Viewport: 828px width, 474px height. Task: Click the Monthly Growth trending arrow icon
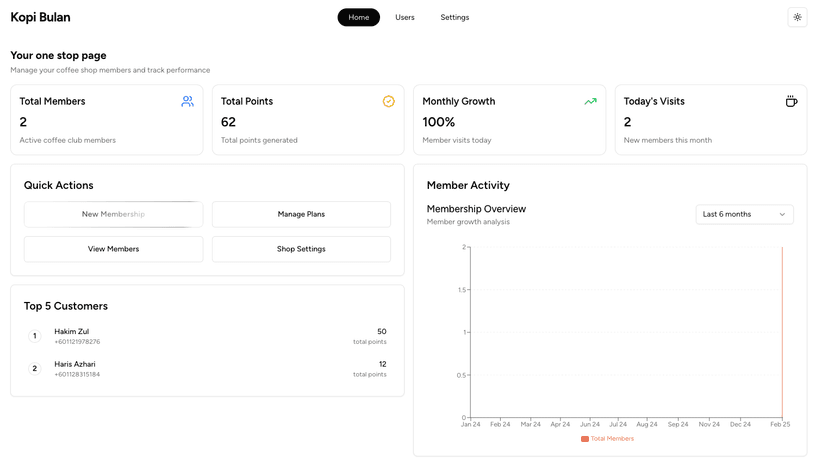tap(590, 101)
